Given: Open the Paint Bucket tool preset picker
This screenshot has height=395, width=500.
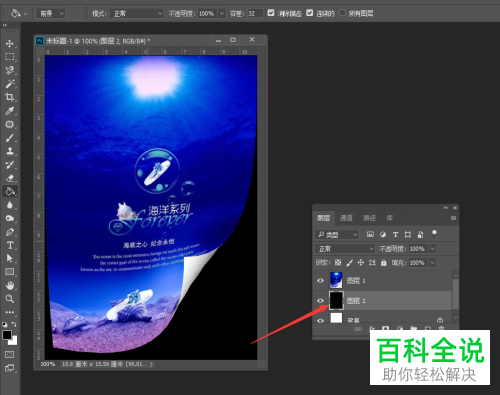Looking at the screenshot, I should tap(19, 14).
